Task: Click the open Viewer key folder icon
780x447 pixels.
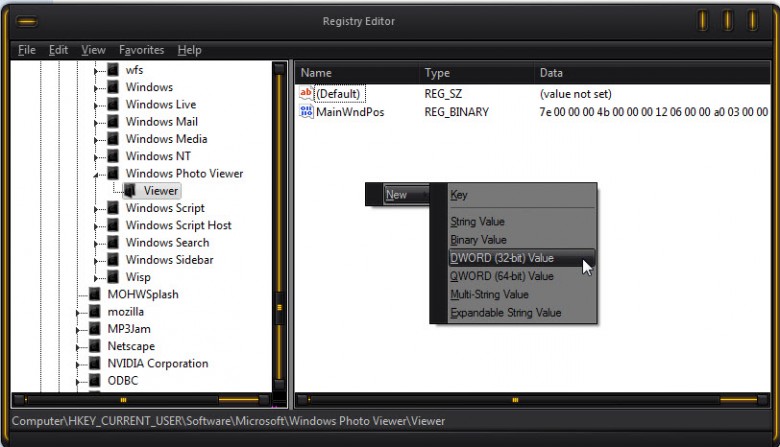Action: click(130, 191)
